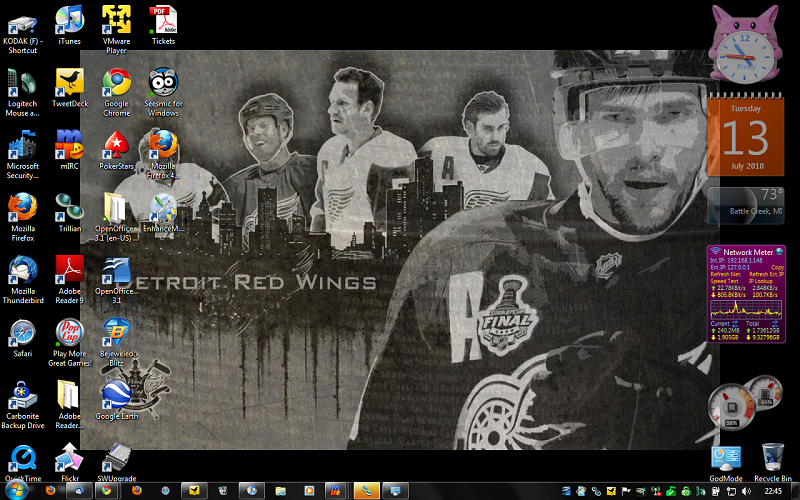Launch the Safari desktop shortcut
Image resolution: width=800 pixels, height=500 pixels.
(x=22, y=337)
